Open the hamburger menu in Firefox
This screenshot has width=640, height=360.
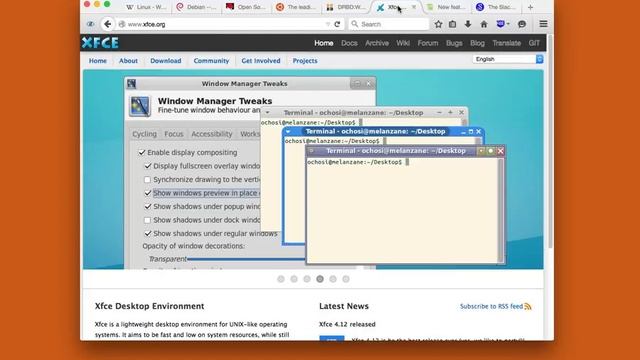click(543, 24)
